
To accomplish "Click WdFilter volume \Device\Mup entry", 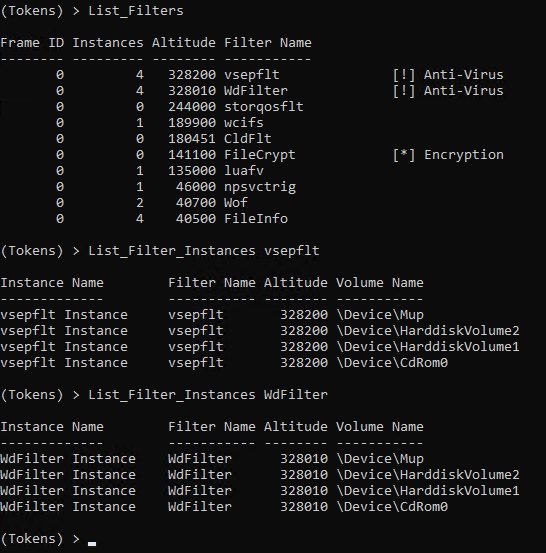I will tap(380, 458).
